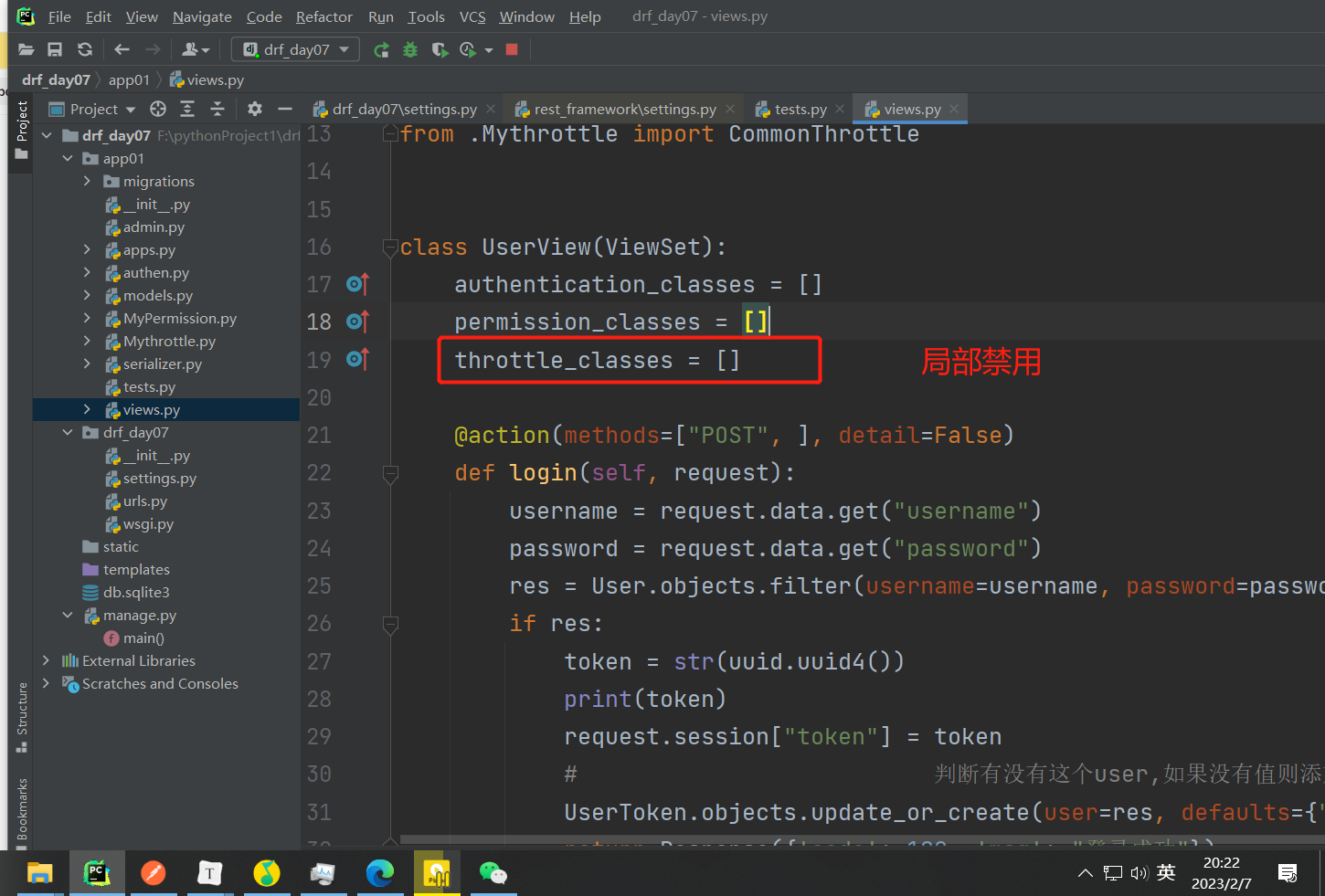Fold the login method at line 22

pyautogui.click(x=391, y=473)
